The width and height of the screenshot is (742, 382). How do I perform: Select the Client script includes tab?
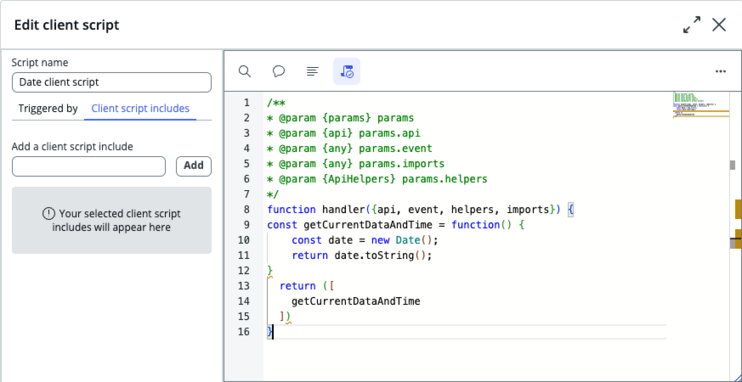click(140, 108)
